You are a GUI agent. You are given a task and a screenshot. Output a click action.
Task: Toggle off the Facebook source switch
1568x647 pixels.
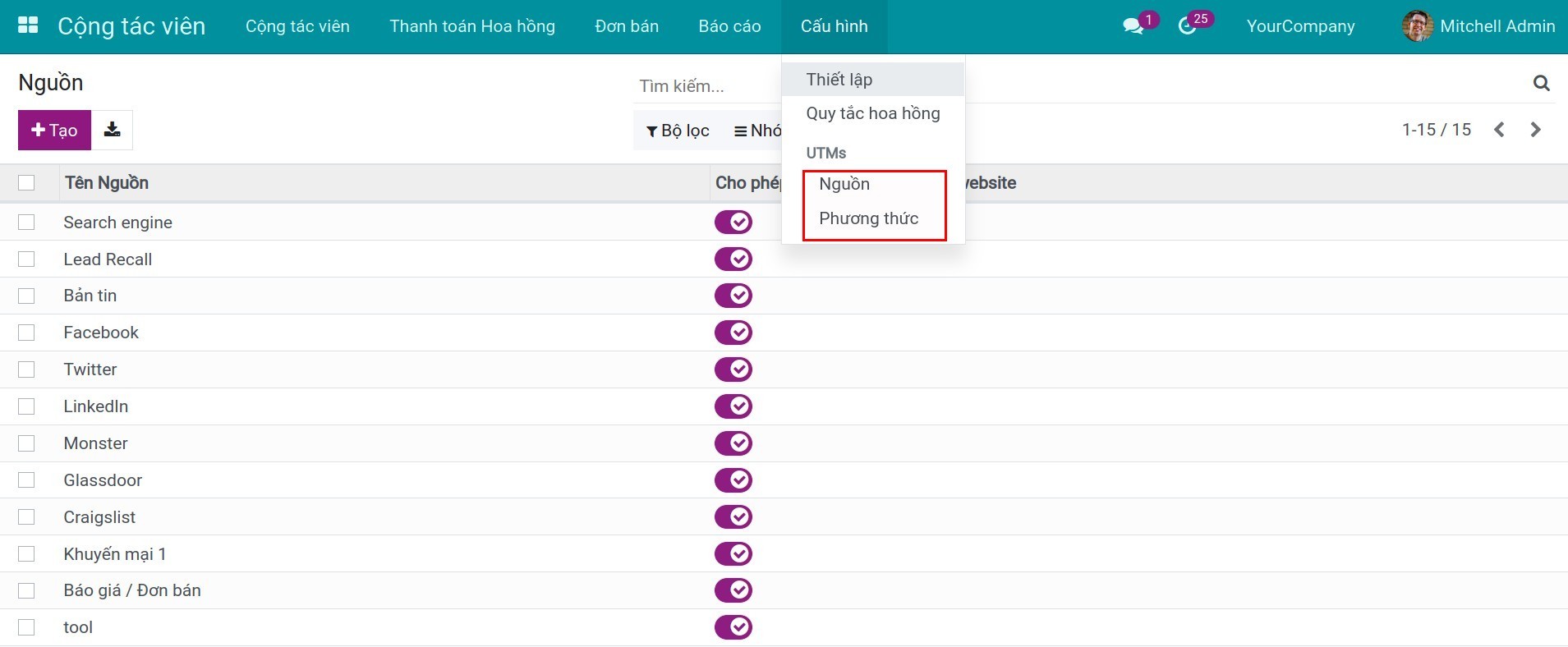click(733, 333)
